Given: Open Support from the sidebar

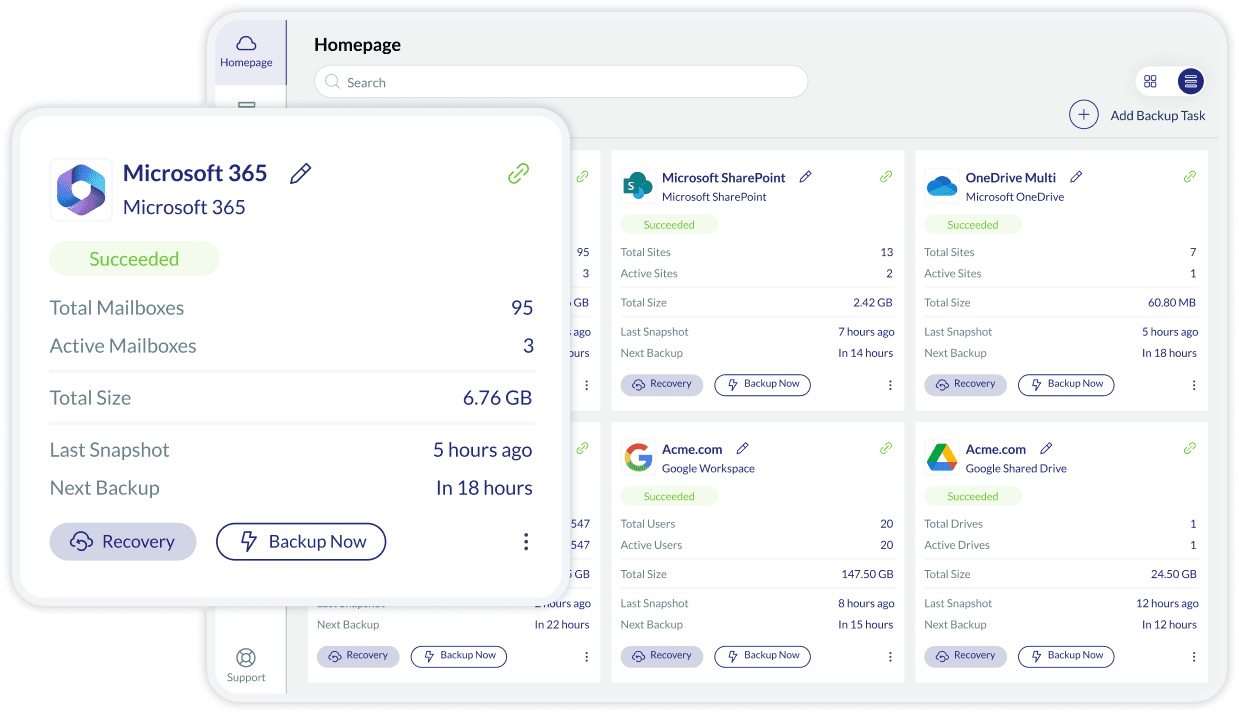Looking at the screenshot, I should tap(246, 665).
